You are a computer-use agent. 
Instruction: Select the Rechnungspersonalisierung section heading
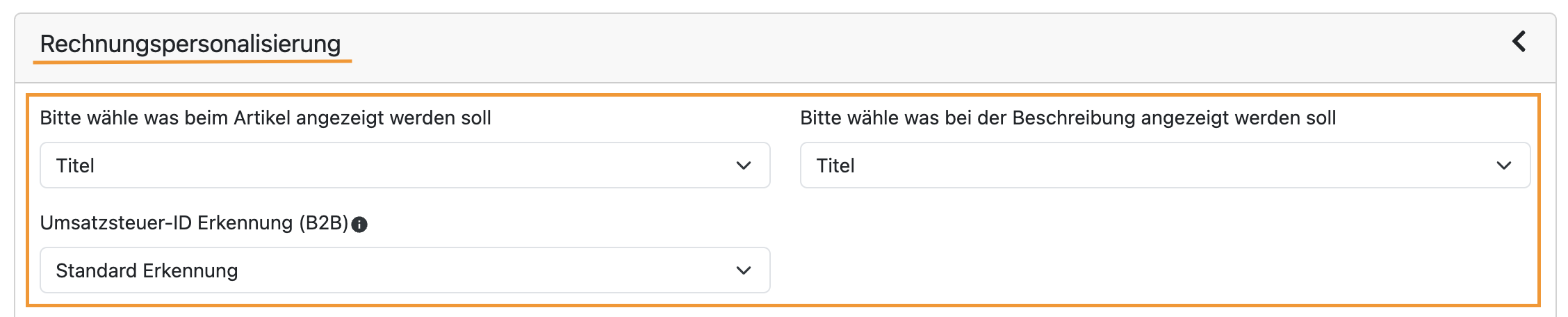coord(190,44)
